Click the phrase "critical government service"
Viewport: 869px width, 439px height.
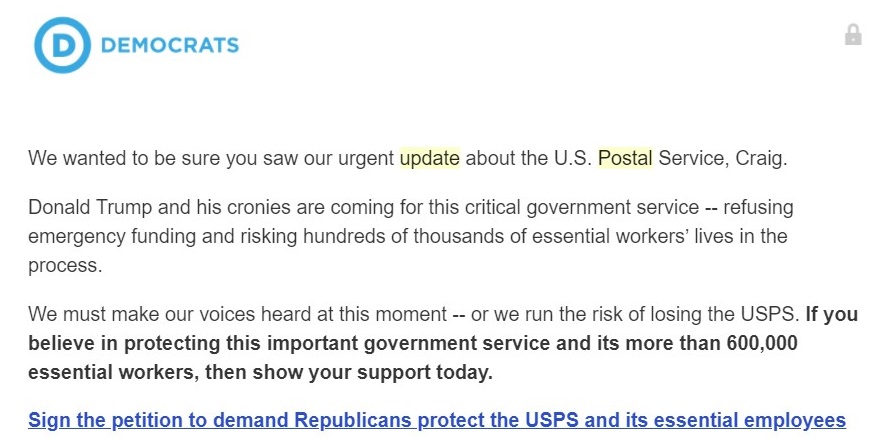[582, 207]
